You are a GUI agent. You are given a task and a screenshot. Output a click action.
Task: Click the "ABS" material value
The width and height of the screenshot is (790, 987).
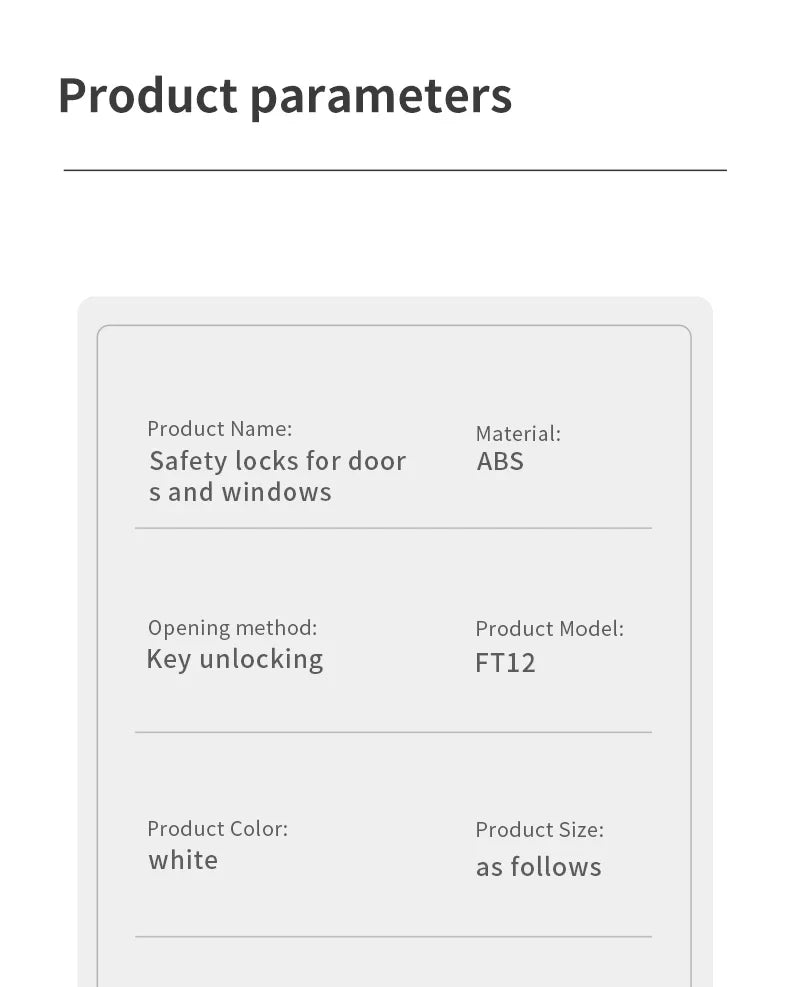pyautogui.click(x=500, y=462)
